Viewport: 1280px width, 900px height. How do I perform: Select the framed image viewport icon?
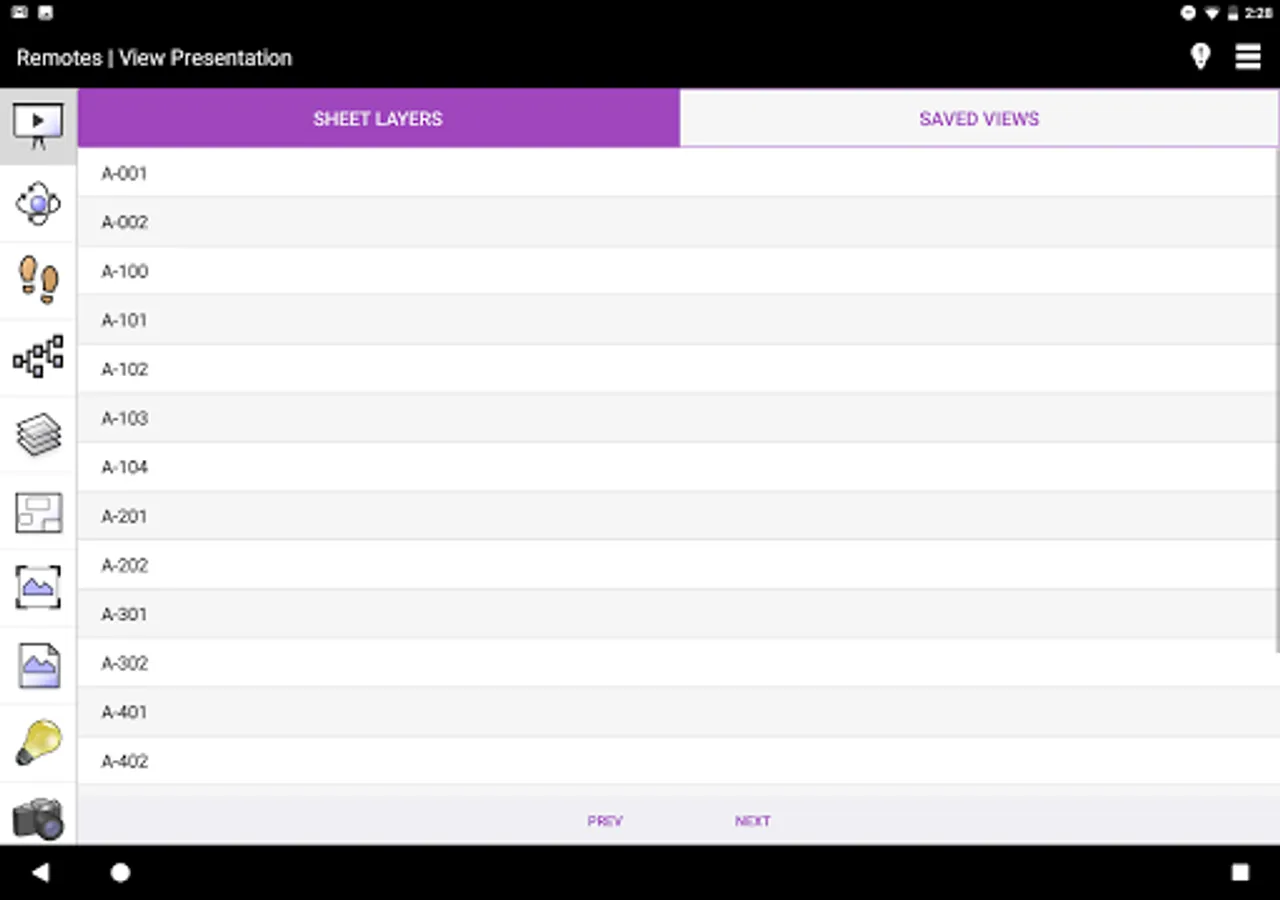pyautogui.click(x=38, y=587)
